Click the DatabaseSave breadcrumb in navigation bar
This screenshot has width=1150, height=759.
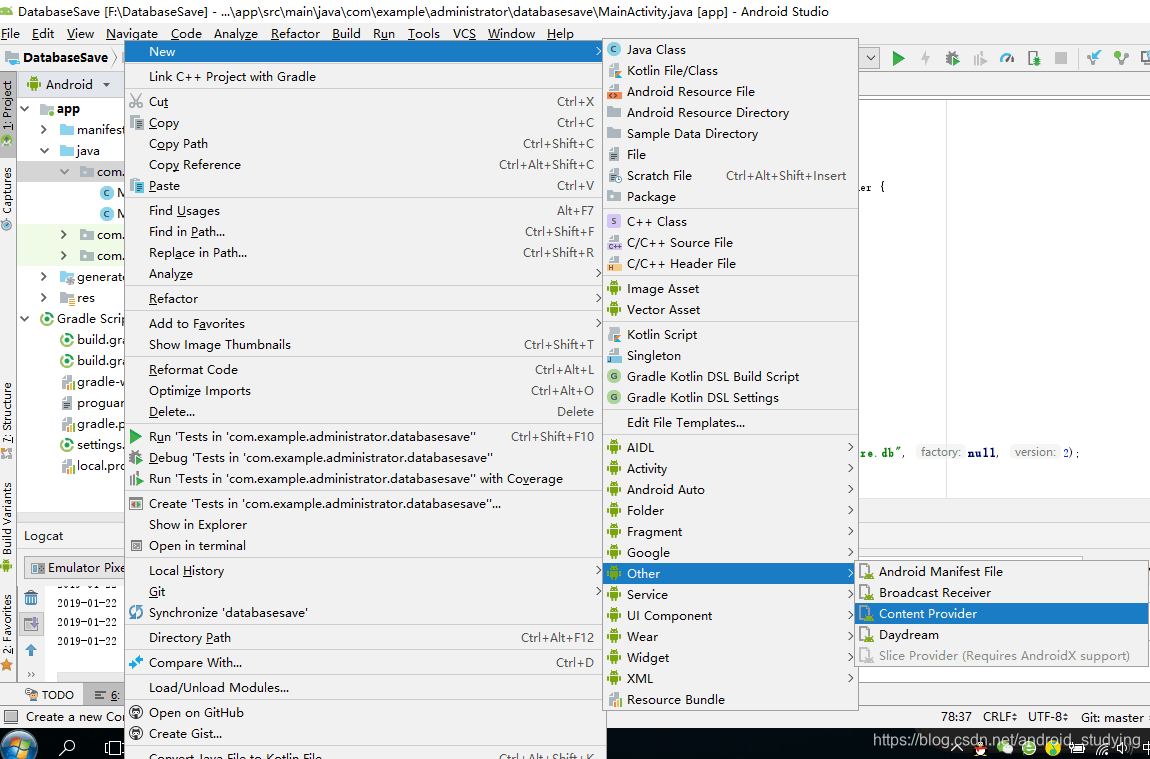(57, 58)
